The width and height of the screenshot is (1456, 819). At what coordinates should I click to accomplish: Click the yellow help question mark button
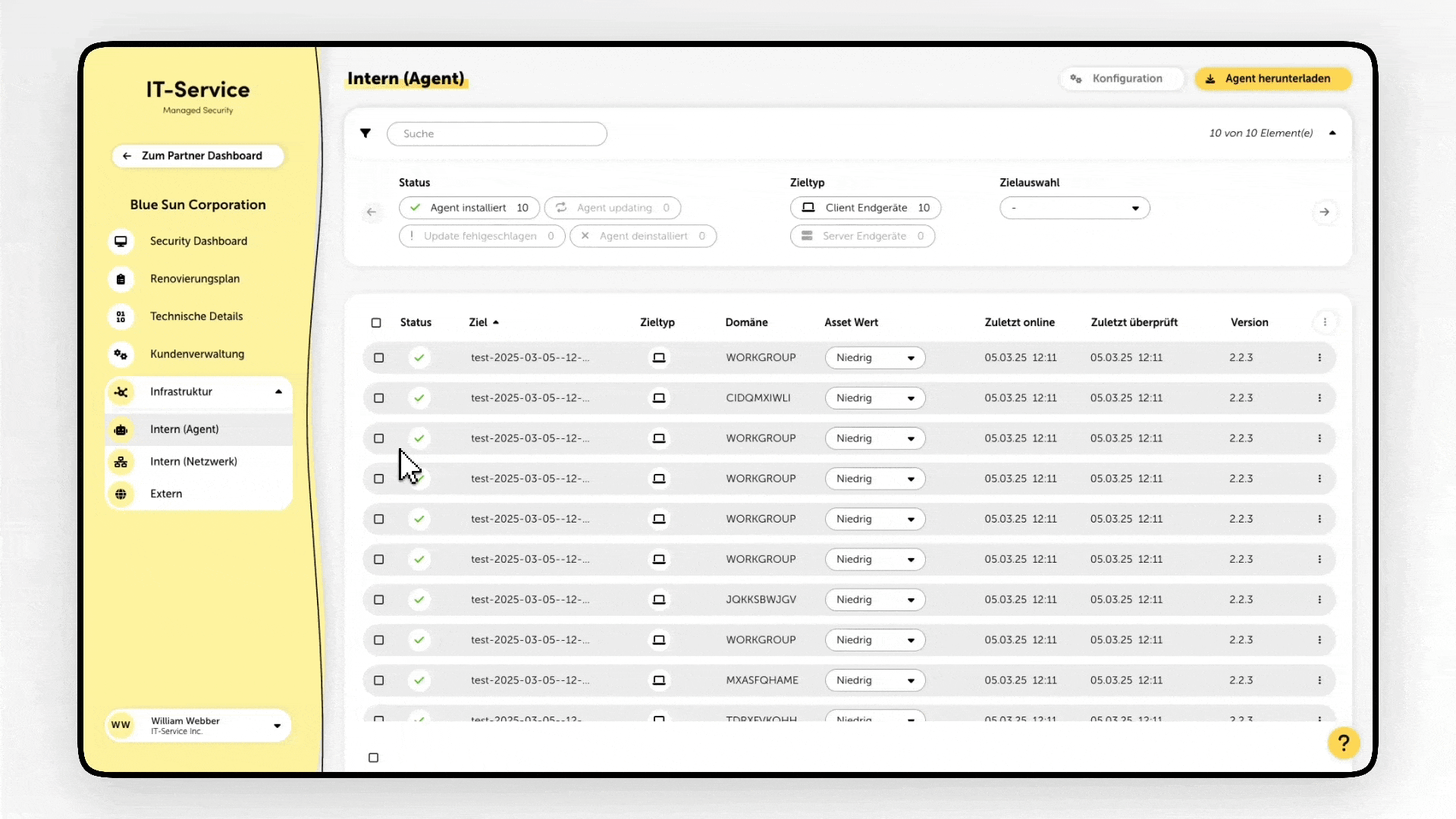1343,743
